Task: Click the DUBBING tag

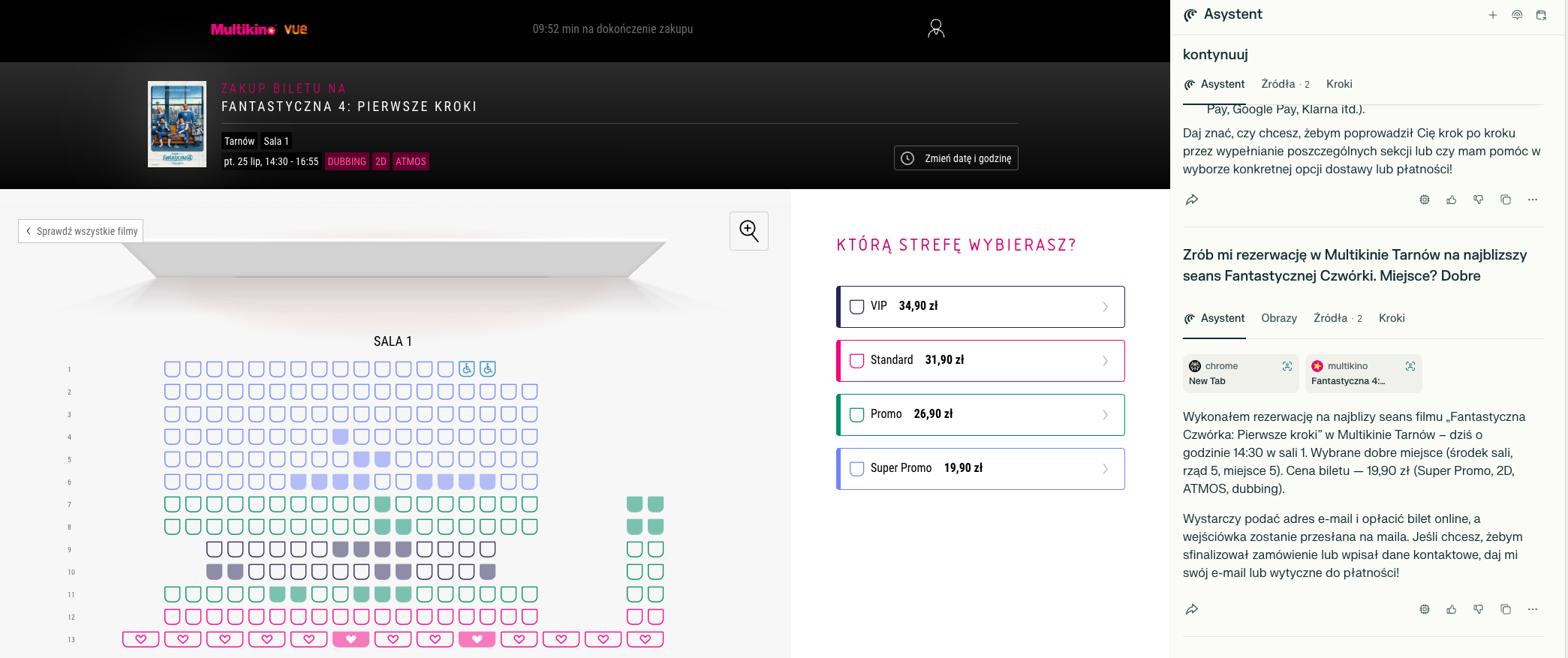Action: [347, 161]
